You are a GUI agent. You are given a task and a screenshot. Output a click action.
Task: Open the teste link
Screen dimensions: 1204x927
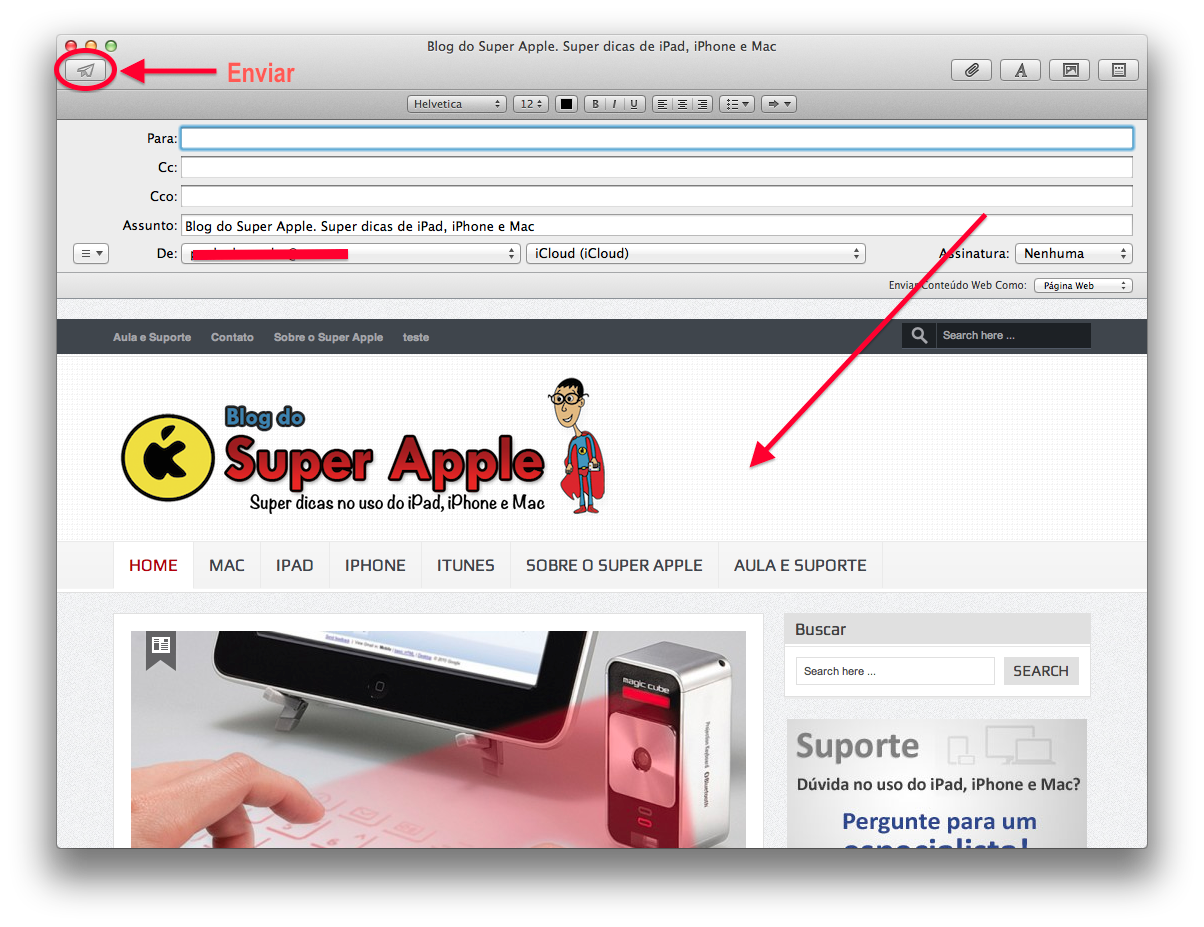coord(416,337)
